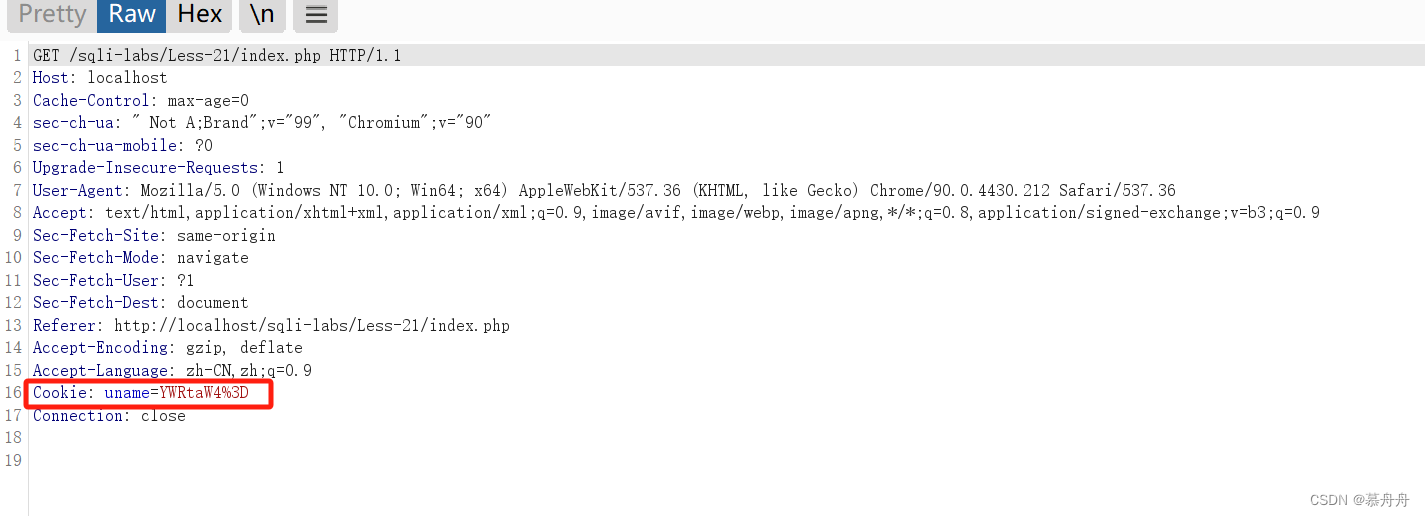
Task: Click the Sec-Fetch-Dest document value
Action: pos(213,303)
